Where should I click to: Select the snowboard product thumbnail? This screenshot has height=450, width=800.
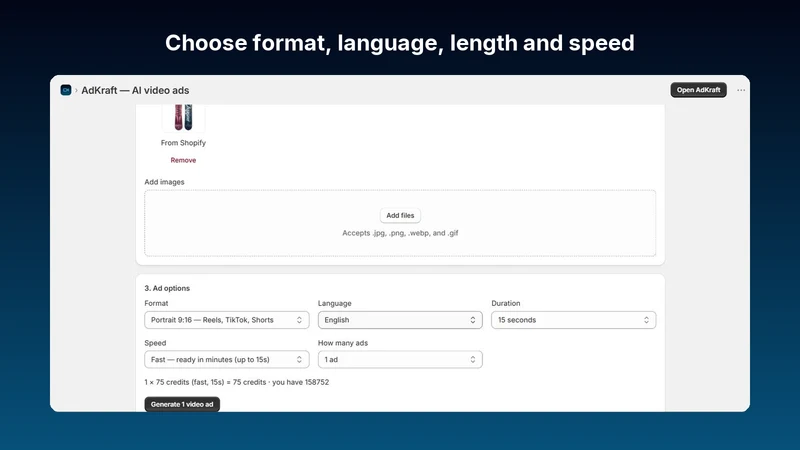pyautogui.click(x=183, y=117)
